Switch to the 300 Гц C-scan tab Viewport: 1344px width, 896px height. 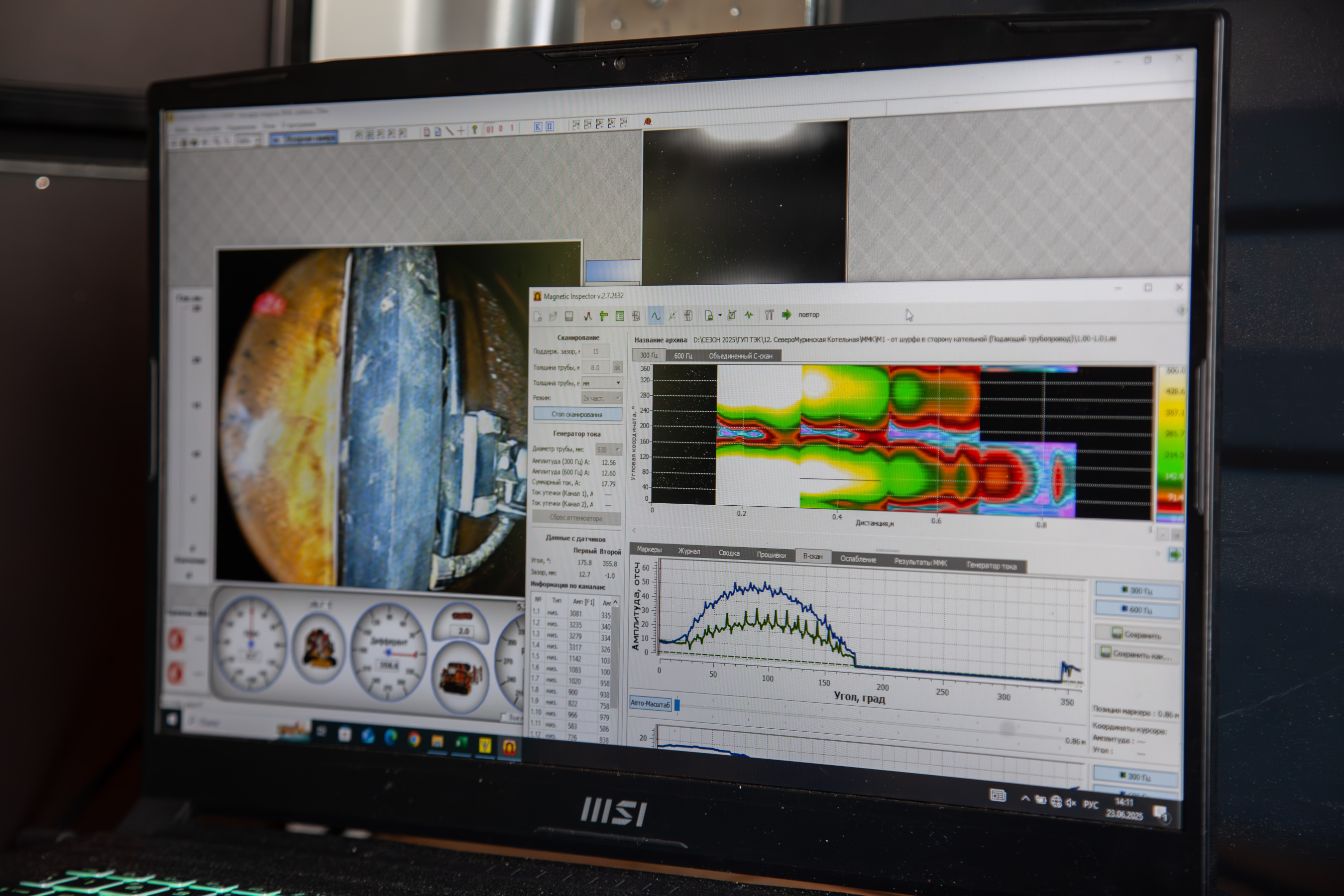pyautogui.click(x=649, y=355)
